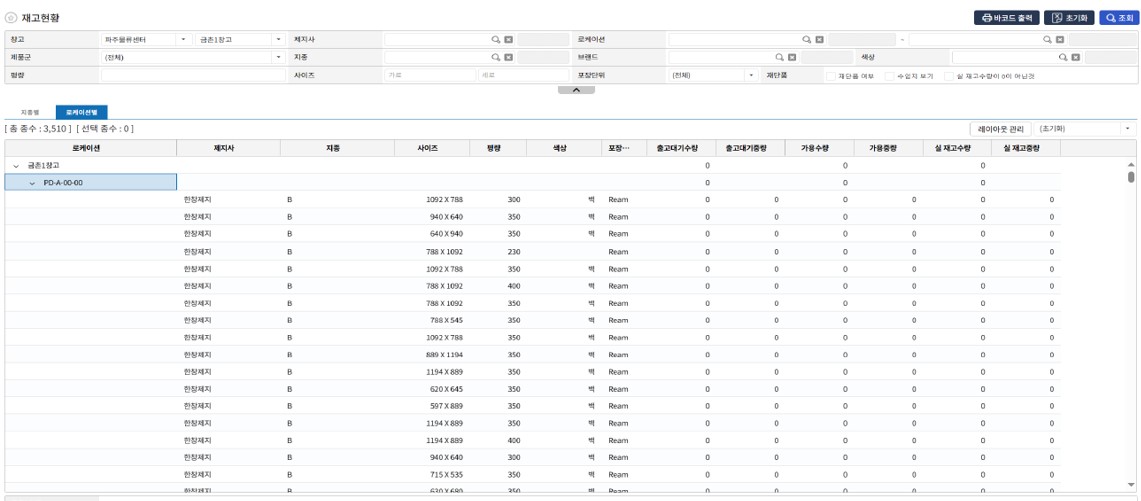Click the 가용수량 column header

pos(819,148)
